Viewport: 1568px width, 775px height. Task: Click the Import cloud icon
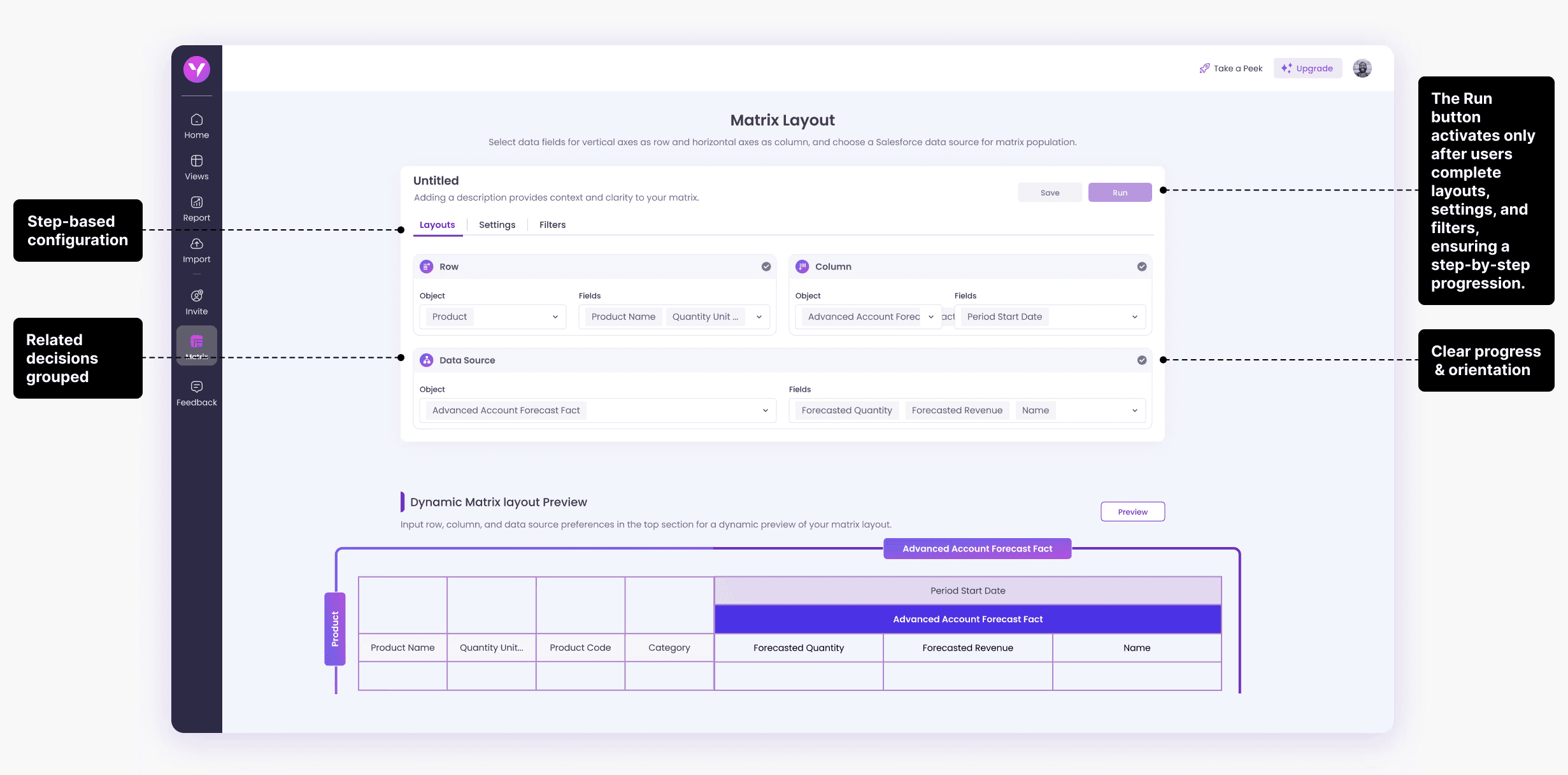coord(196,245)
